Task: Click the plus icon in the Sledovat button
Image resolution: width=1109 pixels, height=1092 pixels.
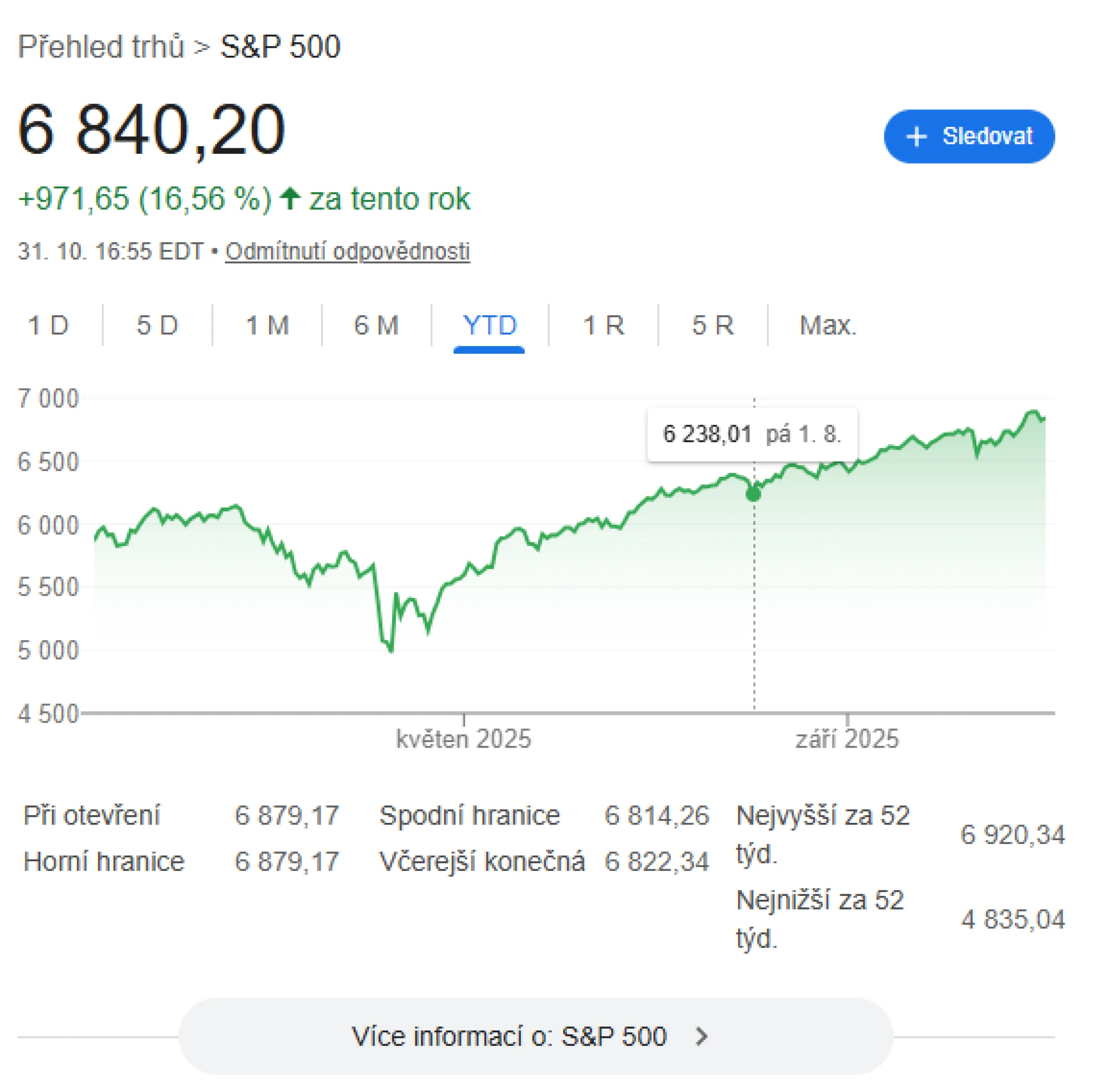Action: [918, 136]
